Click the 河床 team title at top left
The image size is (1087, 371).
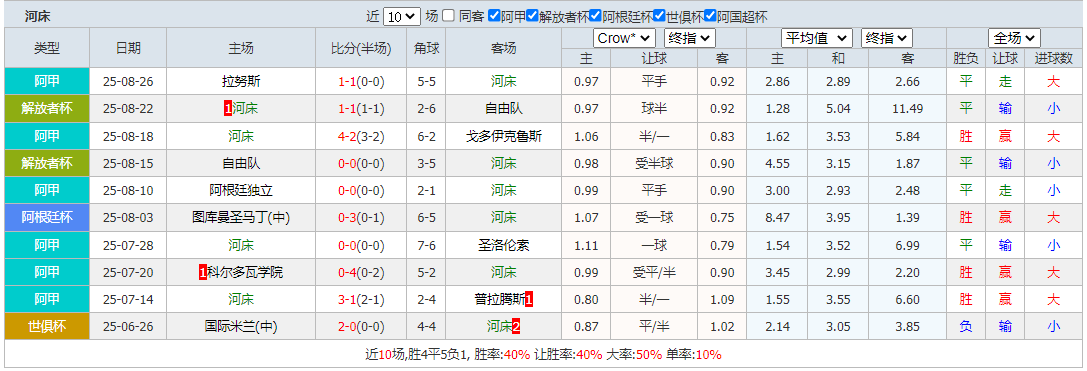[x=37, y=17]
